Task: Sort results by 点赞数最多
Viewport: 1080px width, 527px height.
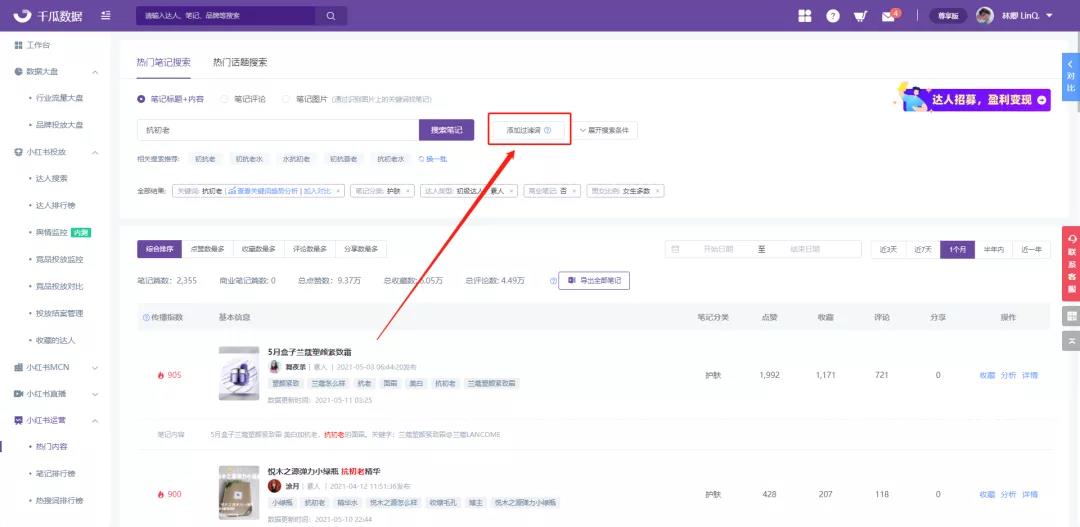Action: (207, 249)
